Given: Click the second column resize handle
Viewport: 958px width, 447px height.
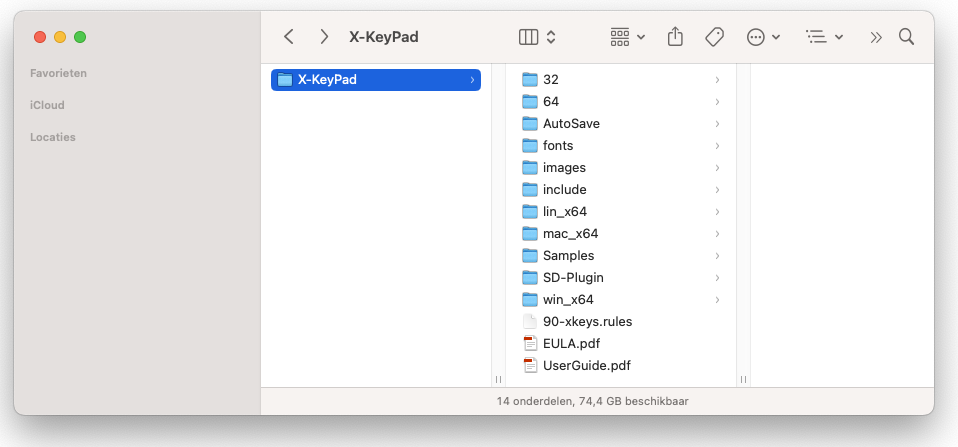Looking at the screenshot, I should click(743, 379).
